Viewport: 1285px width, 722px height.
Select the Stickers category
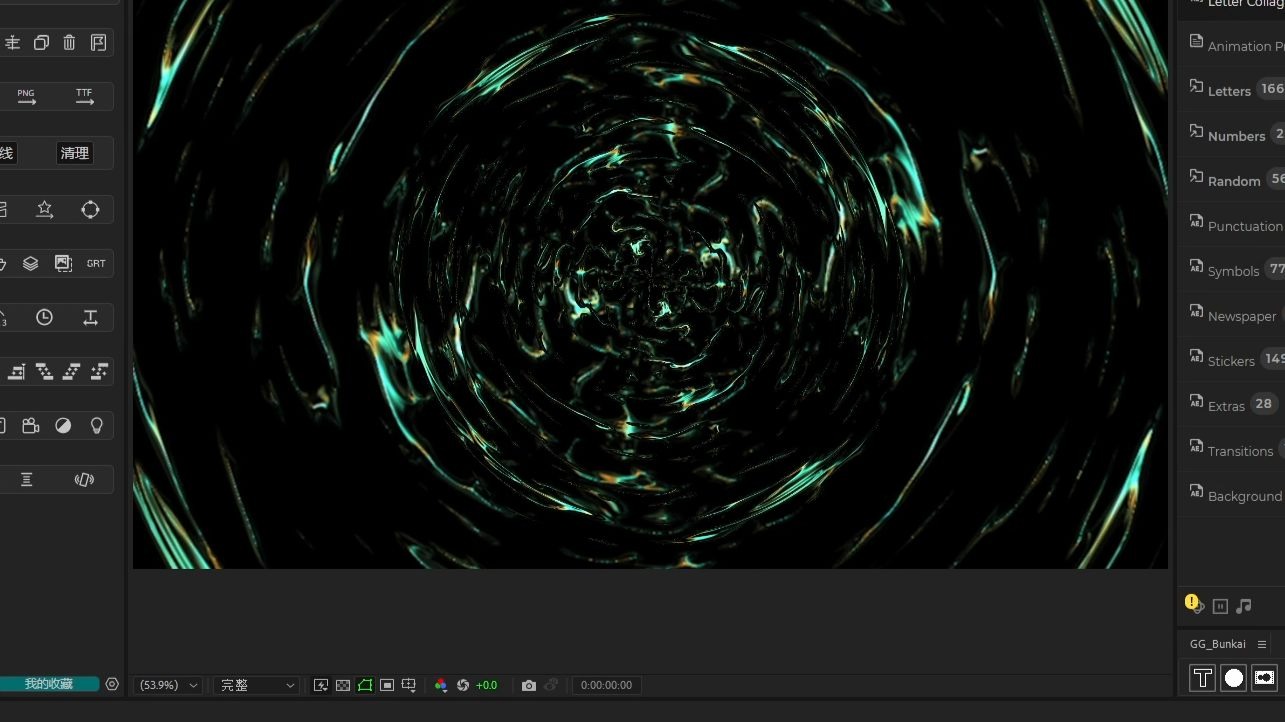[x=1232, y=360]
